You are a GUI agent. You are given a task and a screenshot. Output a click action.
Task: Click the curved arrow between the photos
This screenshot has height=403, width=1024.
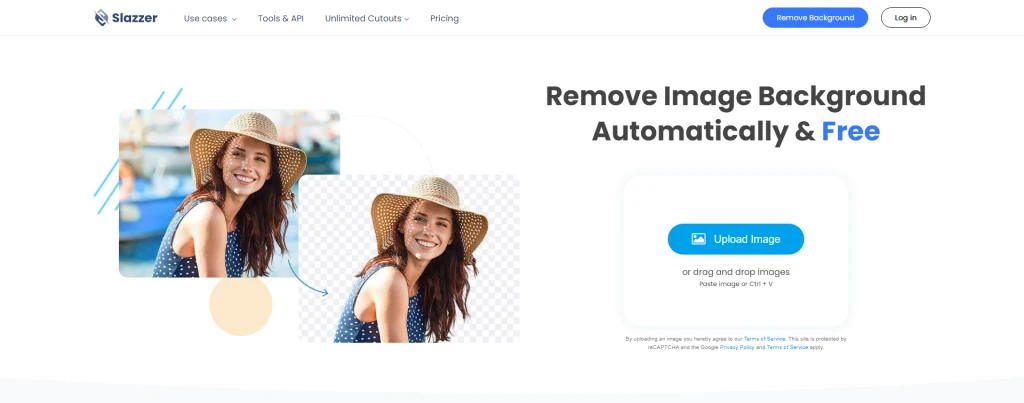pyautogui.click(x=307, y=278)
